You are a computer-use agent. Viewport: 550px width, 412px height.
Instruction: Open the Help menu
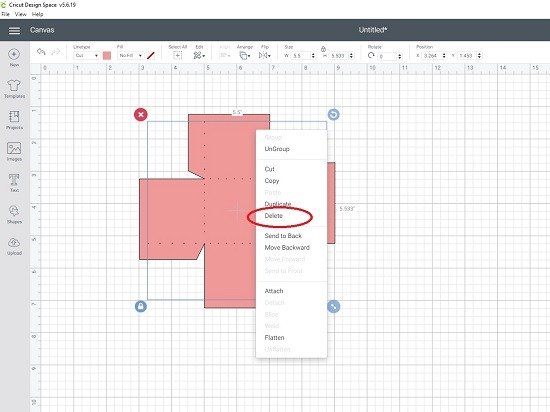38,14
